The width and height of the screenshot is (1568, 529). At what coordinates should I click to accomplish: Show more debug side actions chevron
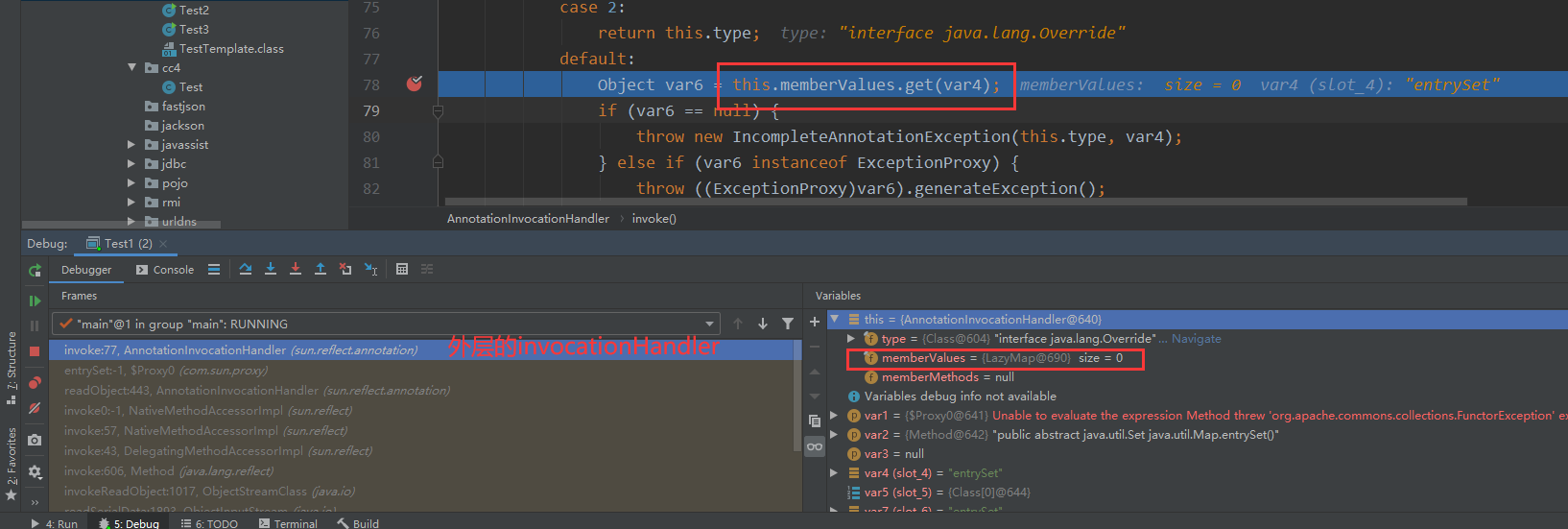coord(35,502)
